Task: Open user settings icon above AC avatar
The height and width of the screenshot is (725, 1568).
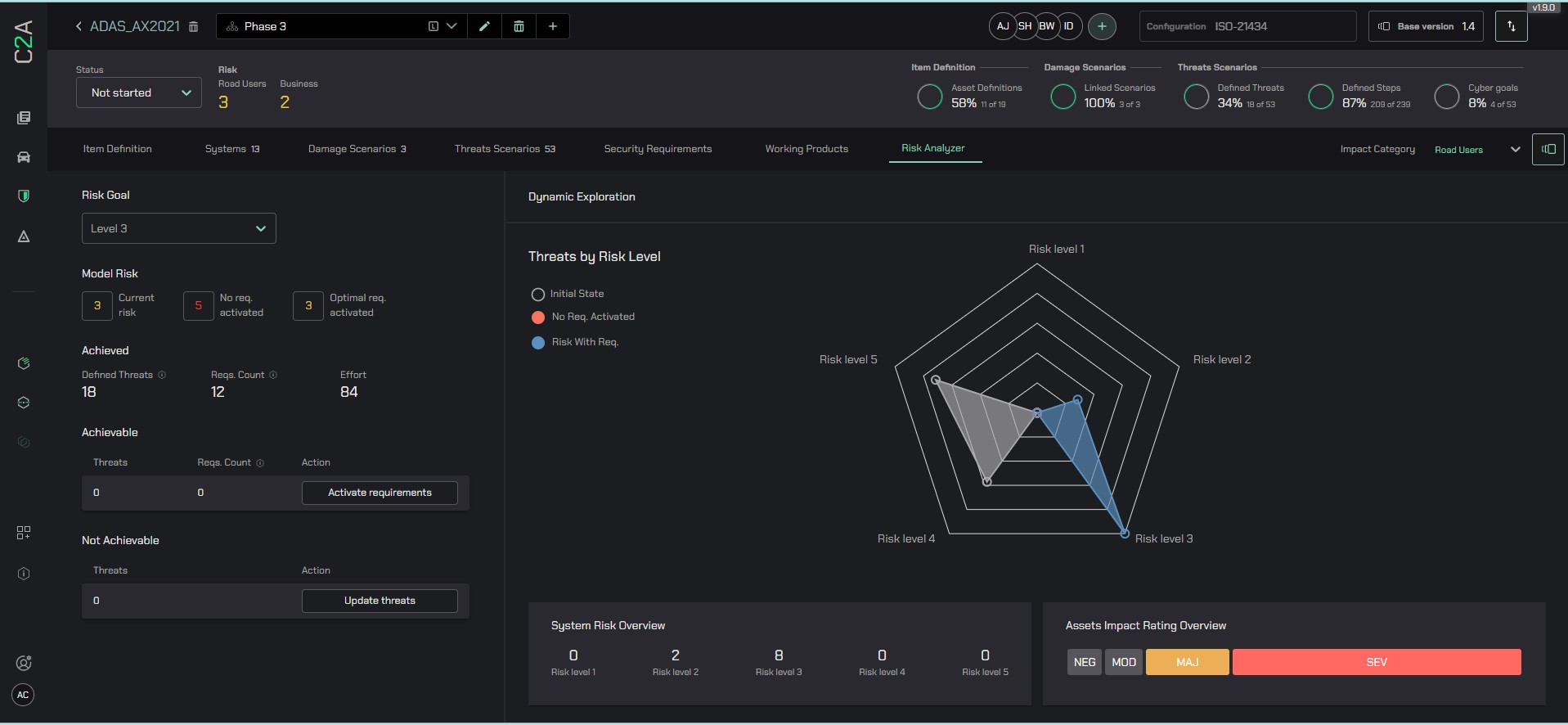Action: coord(24,663)
